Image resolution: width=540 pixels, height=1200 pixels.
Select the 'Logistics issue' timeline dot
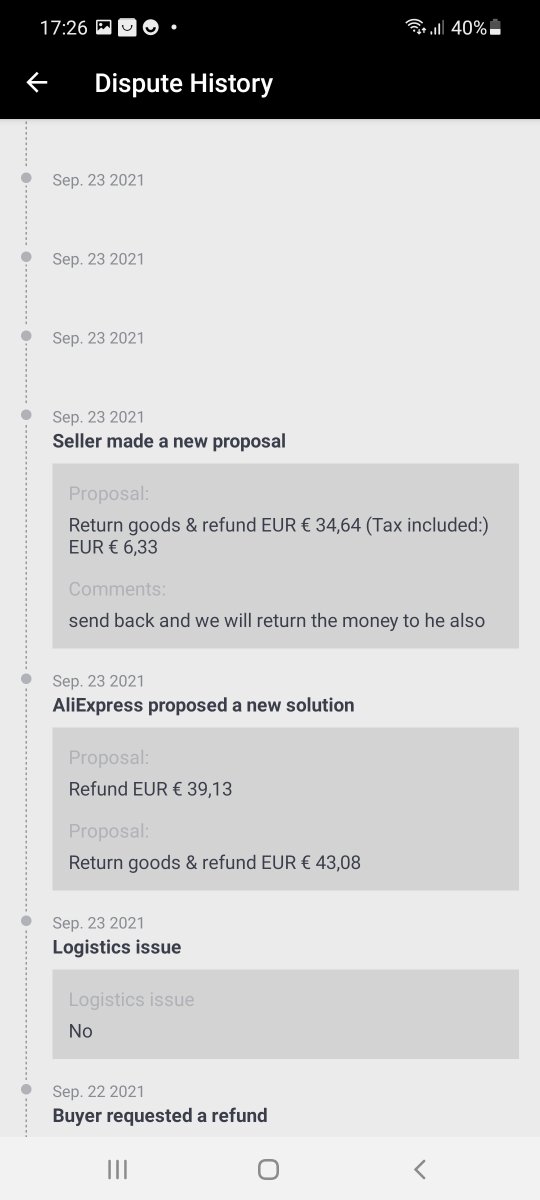click(26, 921)
